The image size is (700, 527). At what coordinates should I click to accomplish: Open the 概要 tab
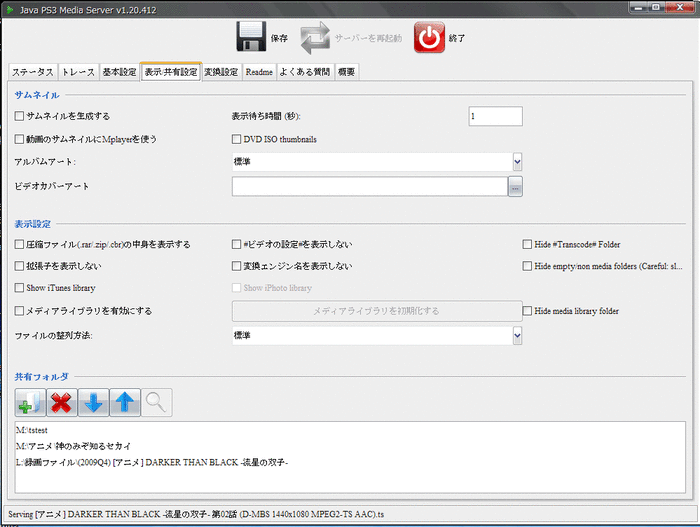coord(346,72)
